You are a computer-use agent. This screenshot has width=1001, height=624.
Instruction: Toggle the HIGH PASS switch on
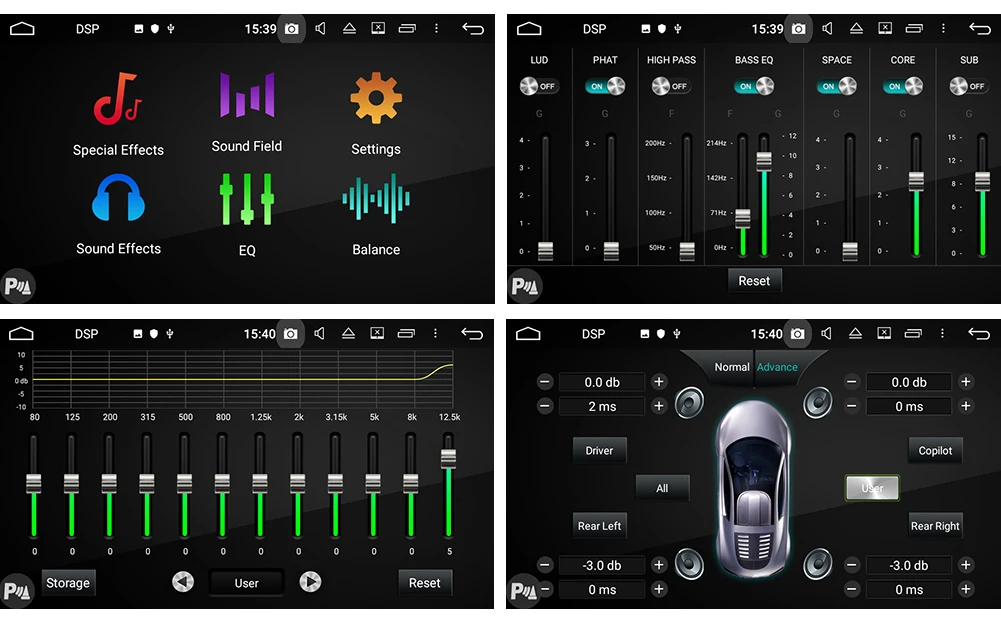tap(670, 86)
